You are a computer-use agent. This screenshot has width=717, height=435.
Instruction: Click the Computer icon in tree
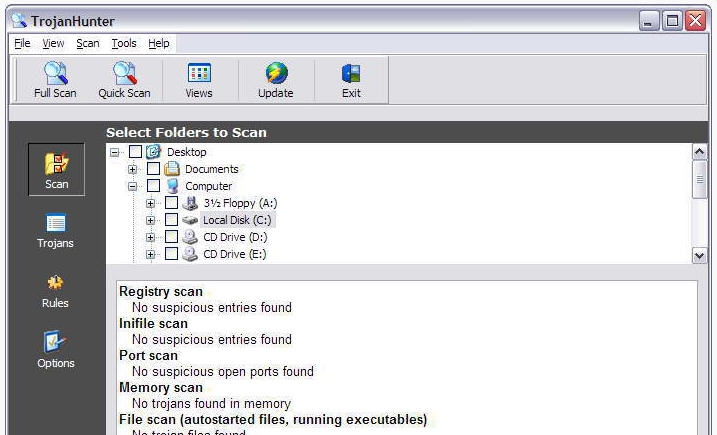coord(172,186)
